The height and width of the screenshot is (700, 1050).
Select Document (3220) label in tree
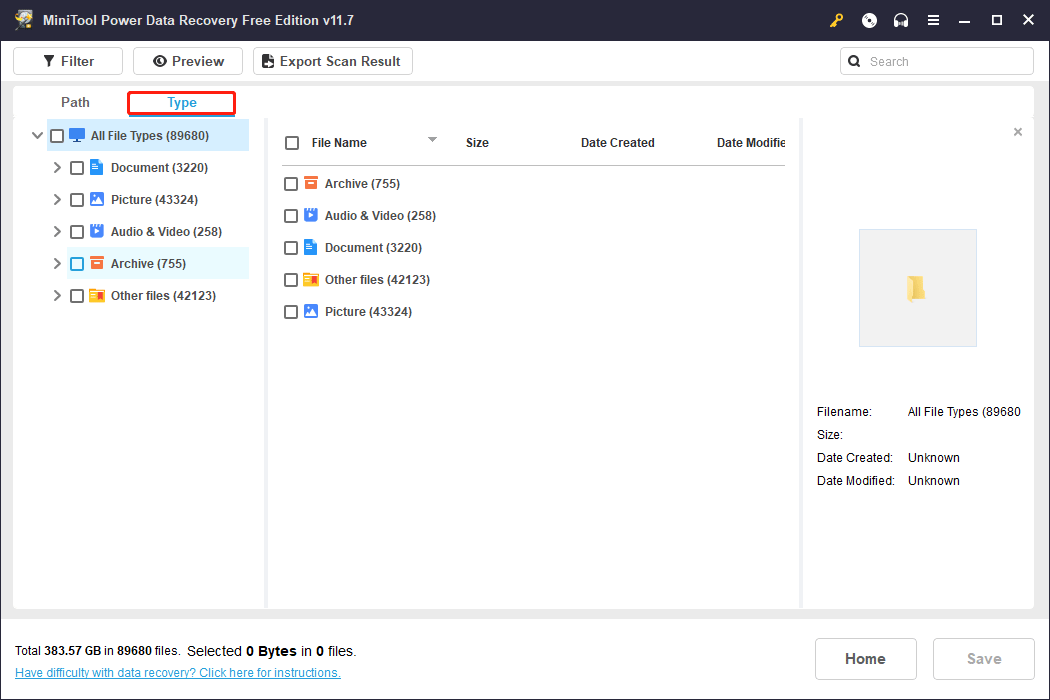click(159, 167)
